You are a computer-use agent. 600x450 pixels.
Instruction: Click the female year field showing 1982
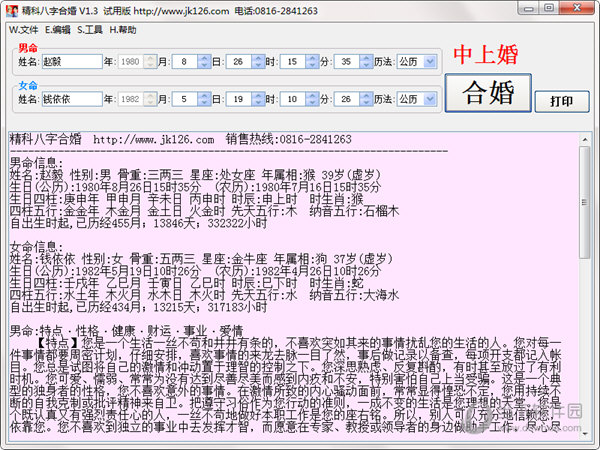131,99
